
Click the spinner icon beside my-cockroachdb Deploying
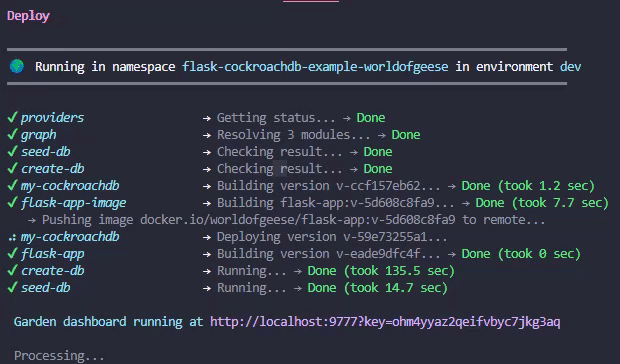click(x=12, y=237)
